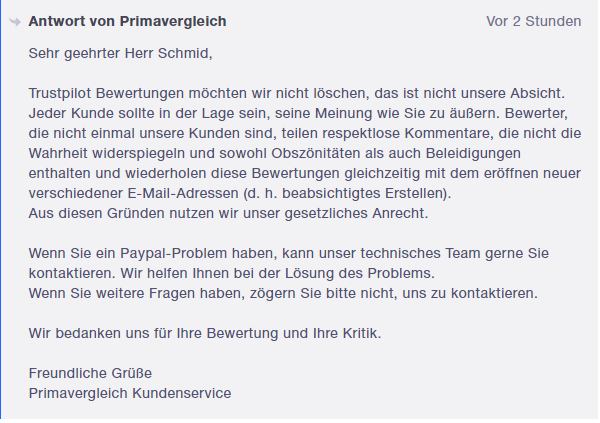Image resolution: width=600 pixels, height=423 pixels.
Task: Click the signature 'Primavergleich Kundenservice'
Action: click(x=130, y=394)
